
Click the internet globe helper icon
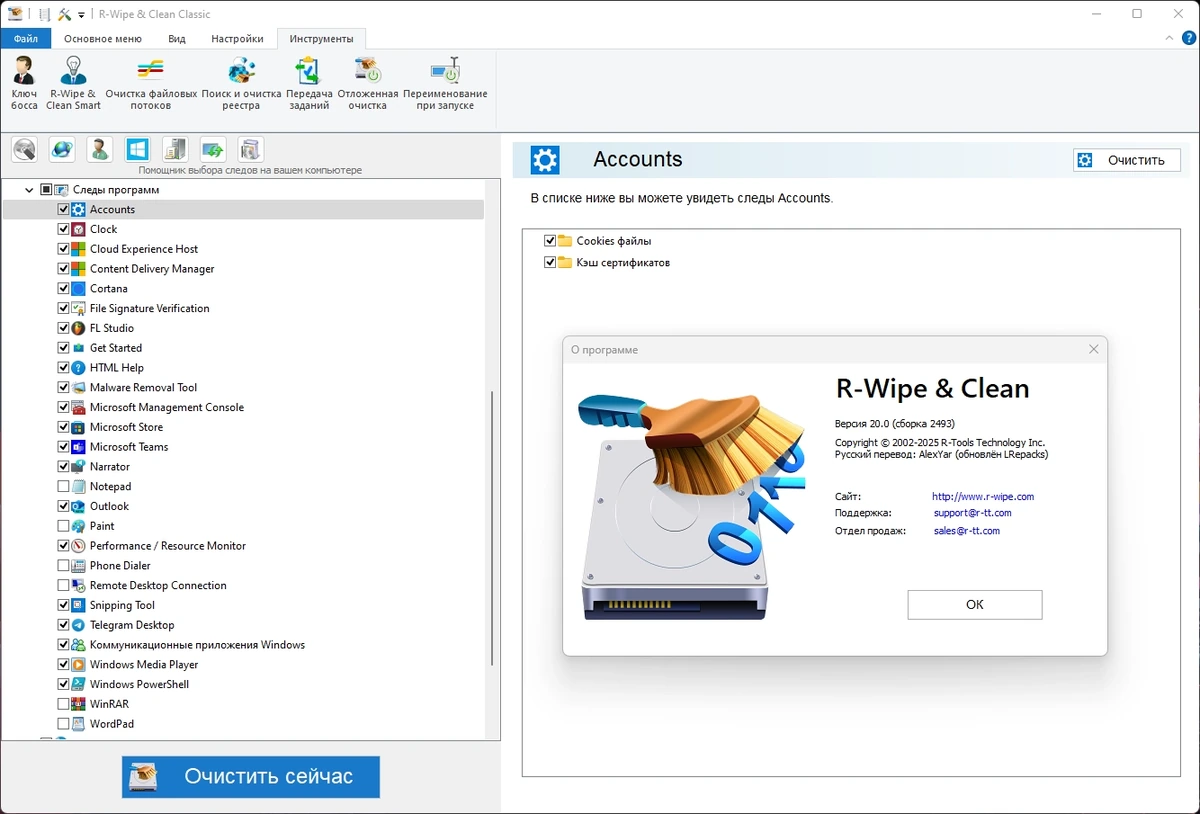pos(62,150)
